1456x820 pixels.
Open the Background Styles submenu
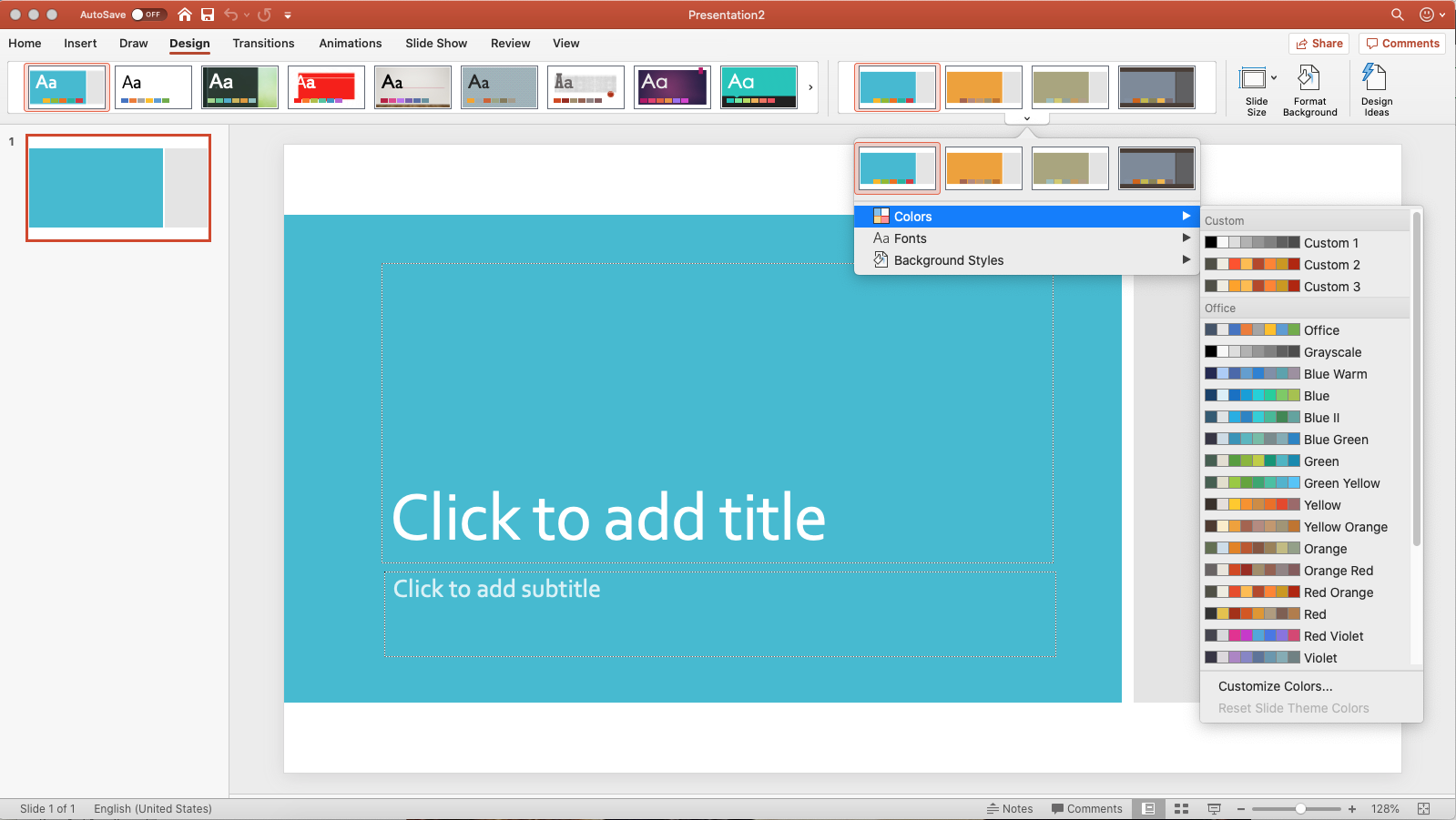(1027, 260)
